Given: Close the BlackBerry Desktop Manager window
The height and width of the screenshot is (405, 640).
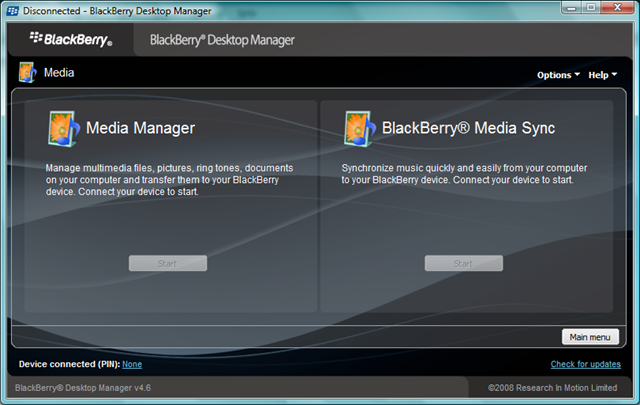Looking at the screenshot, I should point(618,7).
